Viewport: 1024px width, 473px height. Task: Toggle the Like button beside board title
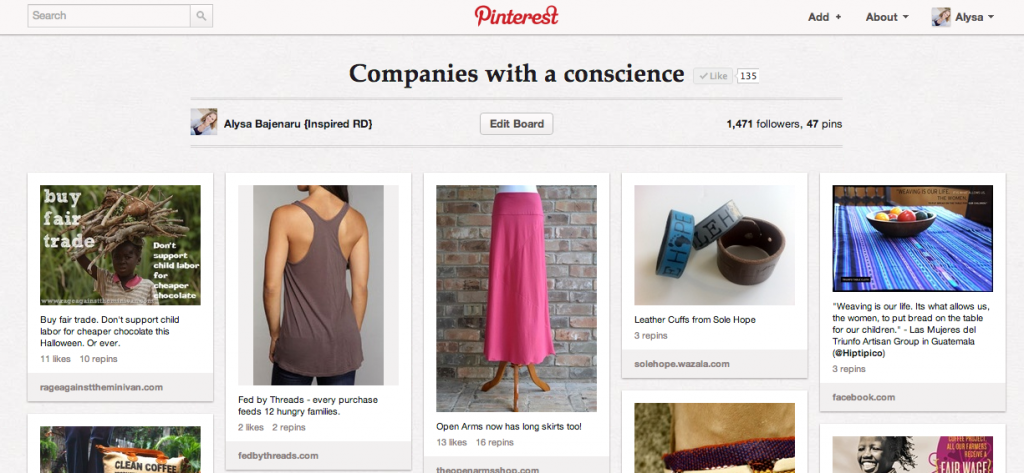pyautogui.click(x=712, y=76)
